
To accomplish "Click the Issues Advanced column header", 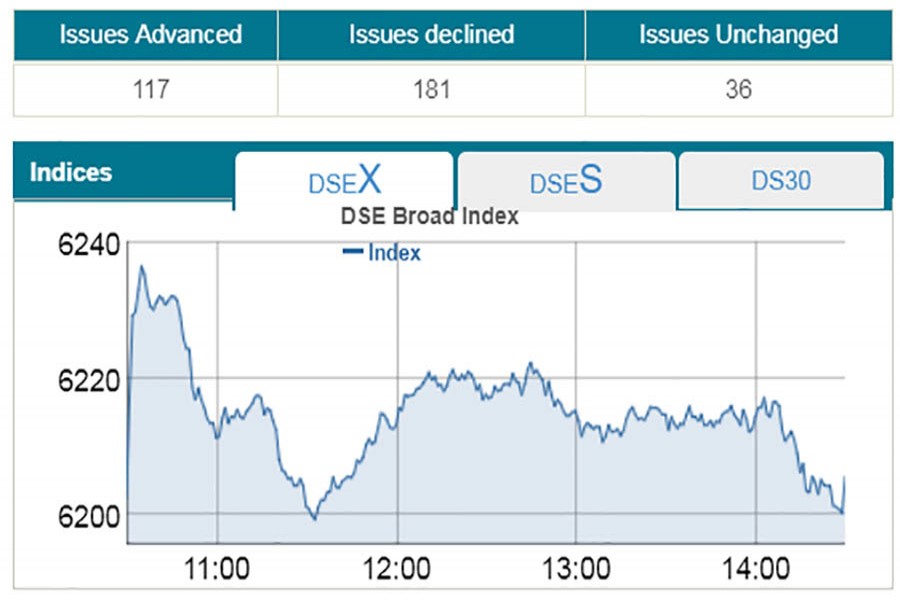I will [x=150, y=34].
